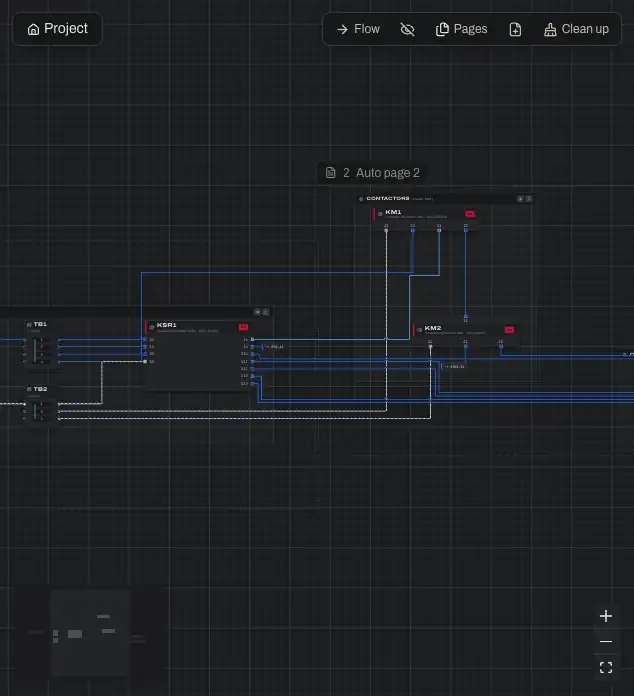Select the KM1 contactor node title
This screenshot has width=634, height=696.
point(393,212)
